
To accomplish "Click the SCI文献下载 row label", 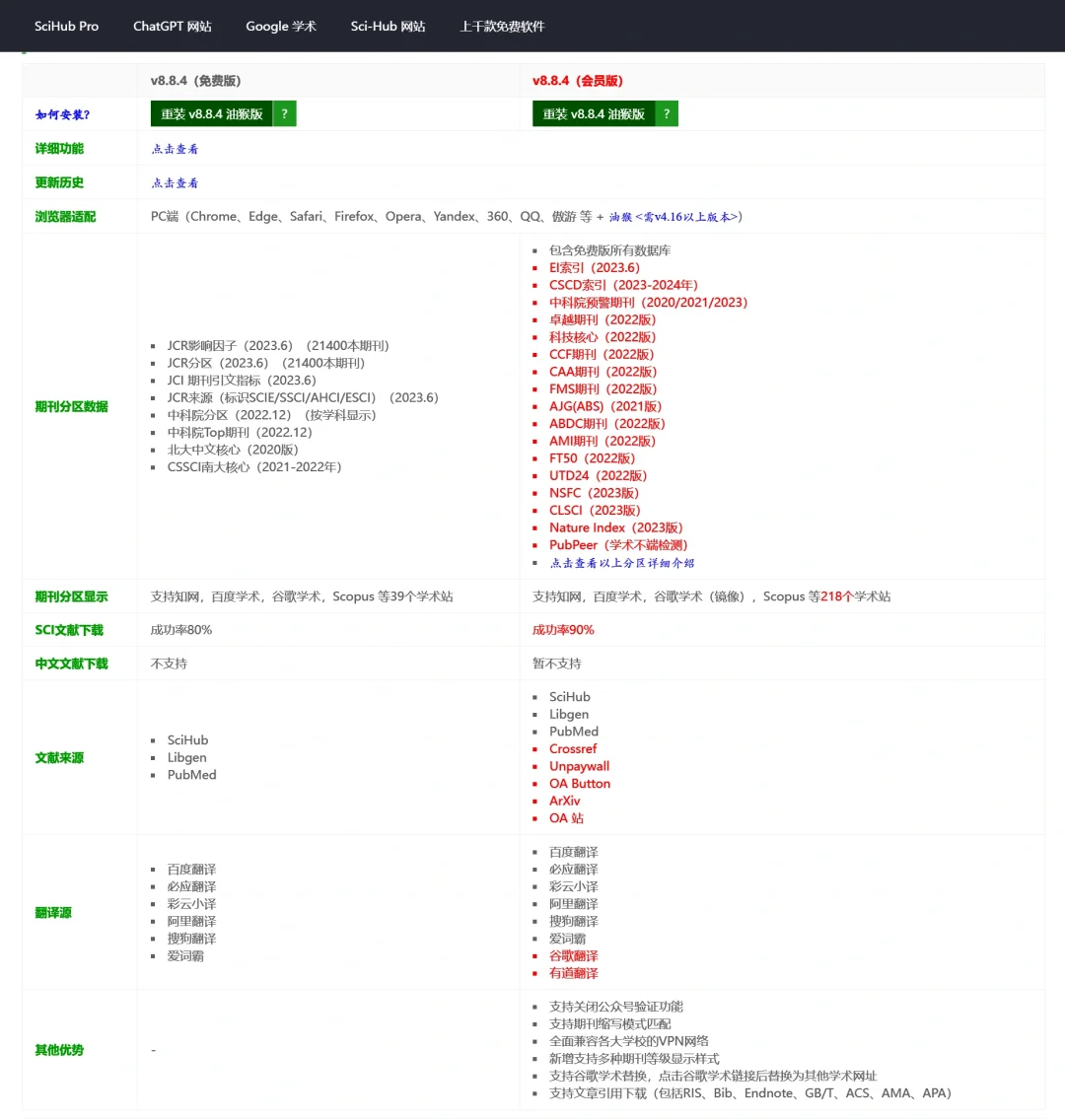I will pyautogui.click(x=69, y=630).
